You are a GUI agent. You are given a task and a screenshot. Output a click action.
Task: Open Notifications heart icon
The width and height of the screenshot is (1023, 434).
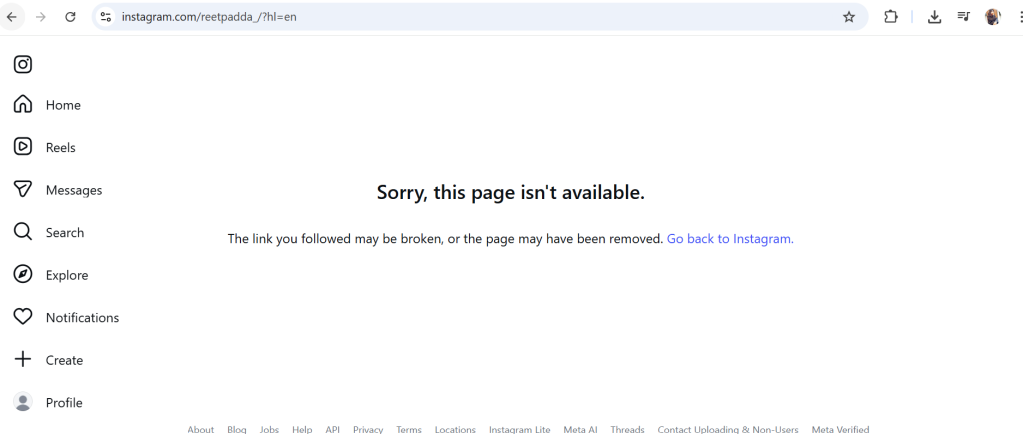(23, 317)
